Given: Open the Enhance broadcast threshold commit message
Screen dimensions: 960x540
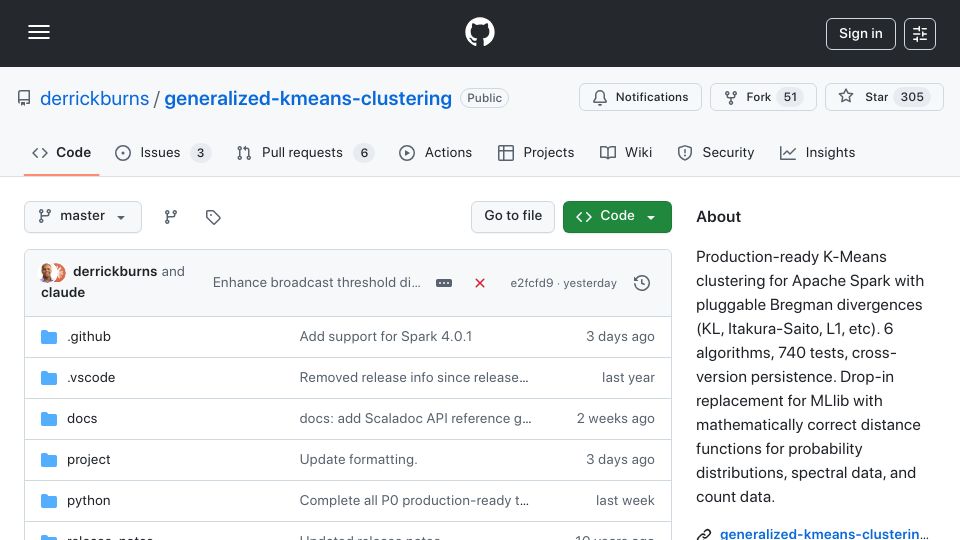Looking at the screenshot, I should 317,282.
